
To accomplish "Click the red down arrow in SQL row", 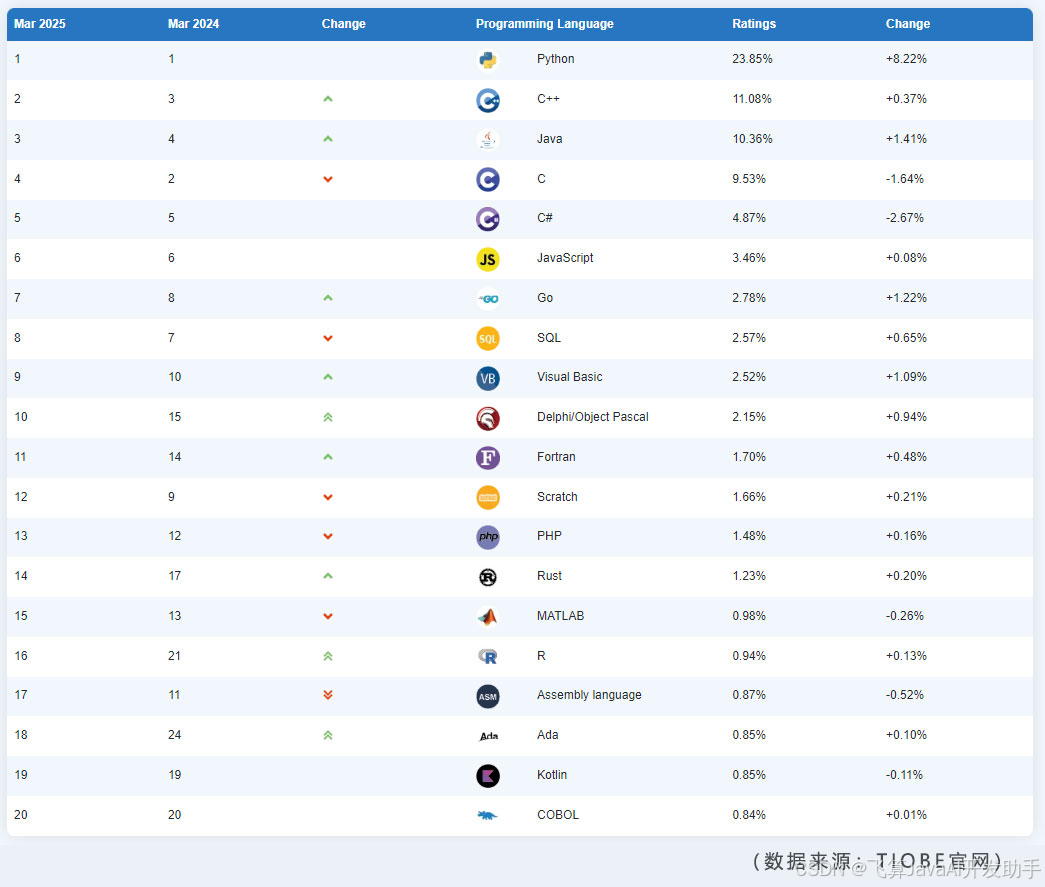I will click(327, 338).
